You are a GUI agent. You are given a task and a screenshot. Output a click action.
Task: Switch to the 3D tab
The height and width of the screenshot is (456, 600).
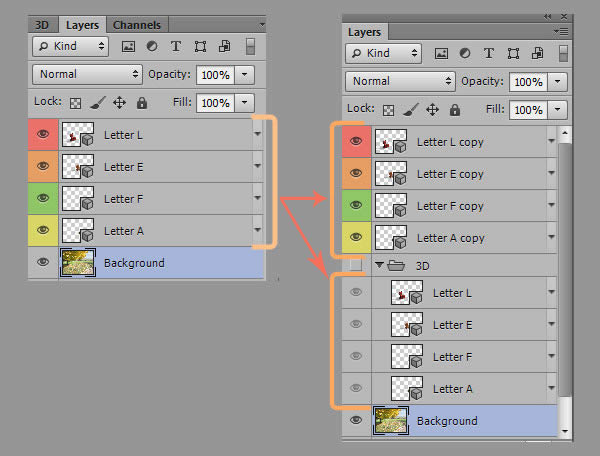pyautogui.click(x=42, y=24)
